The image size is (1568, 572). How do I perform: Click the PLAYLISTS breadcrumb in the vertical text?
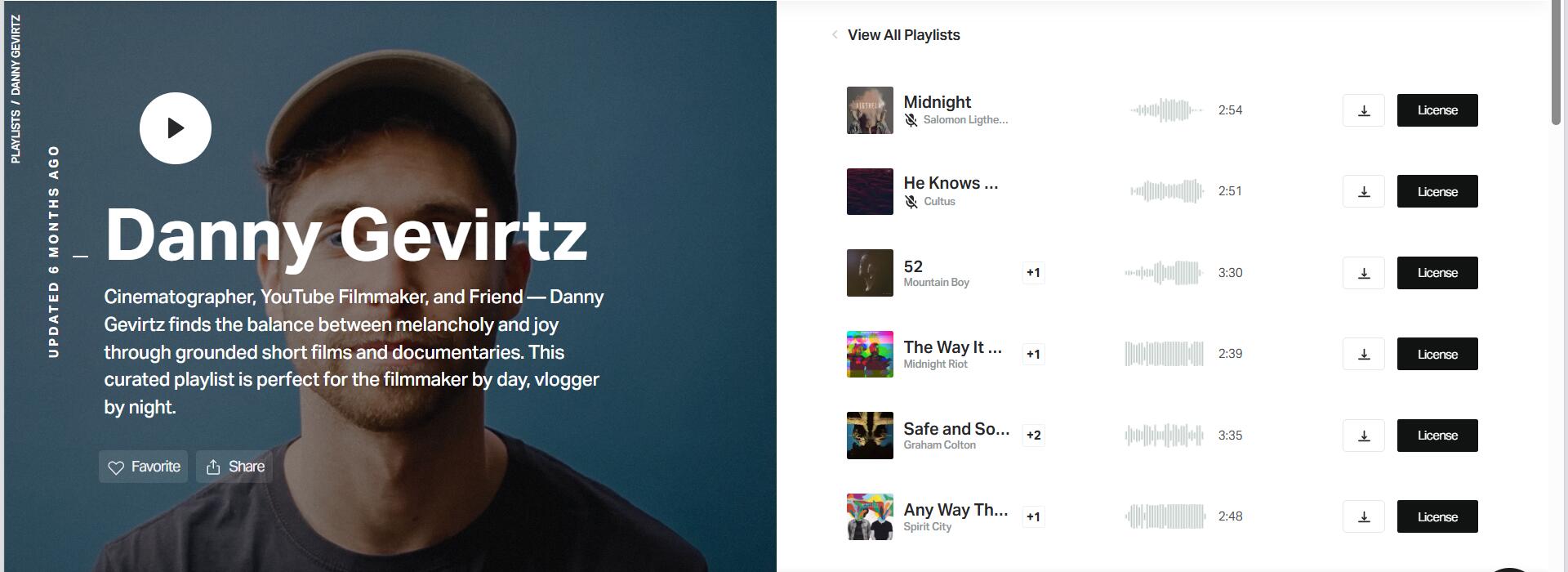click(16, 136)
